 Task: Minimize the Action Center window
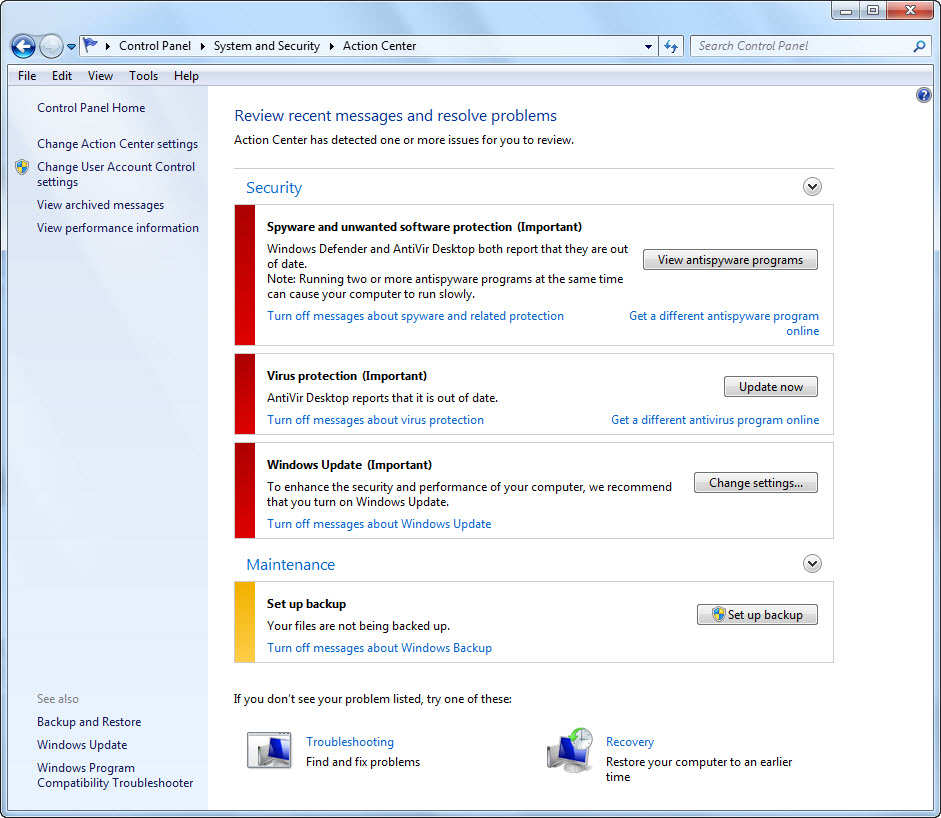tap(846, 10)
